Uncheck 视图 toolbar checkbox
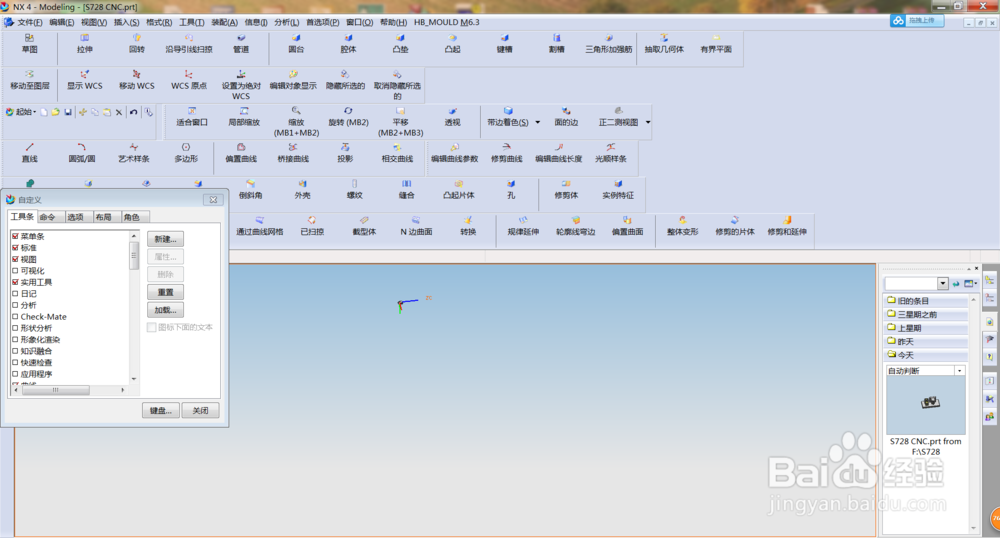1000x538 pixels. (15, 259)
